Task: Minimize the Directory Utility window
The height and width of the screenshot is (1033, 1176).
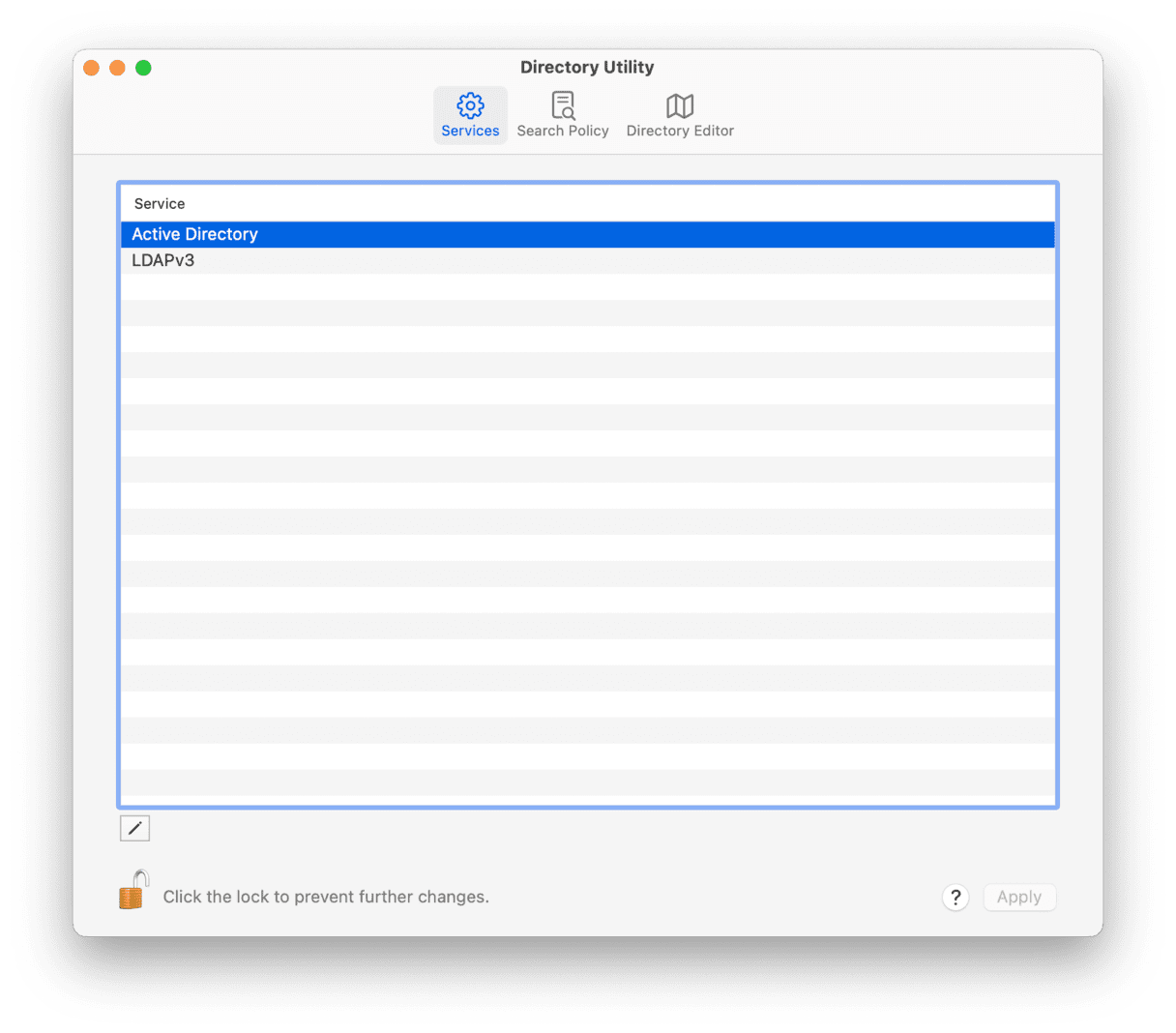Action: [117, 68]
